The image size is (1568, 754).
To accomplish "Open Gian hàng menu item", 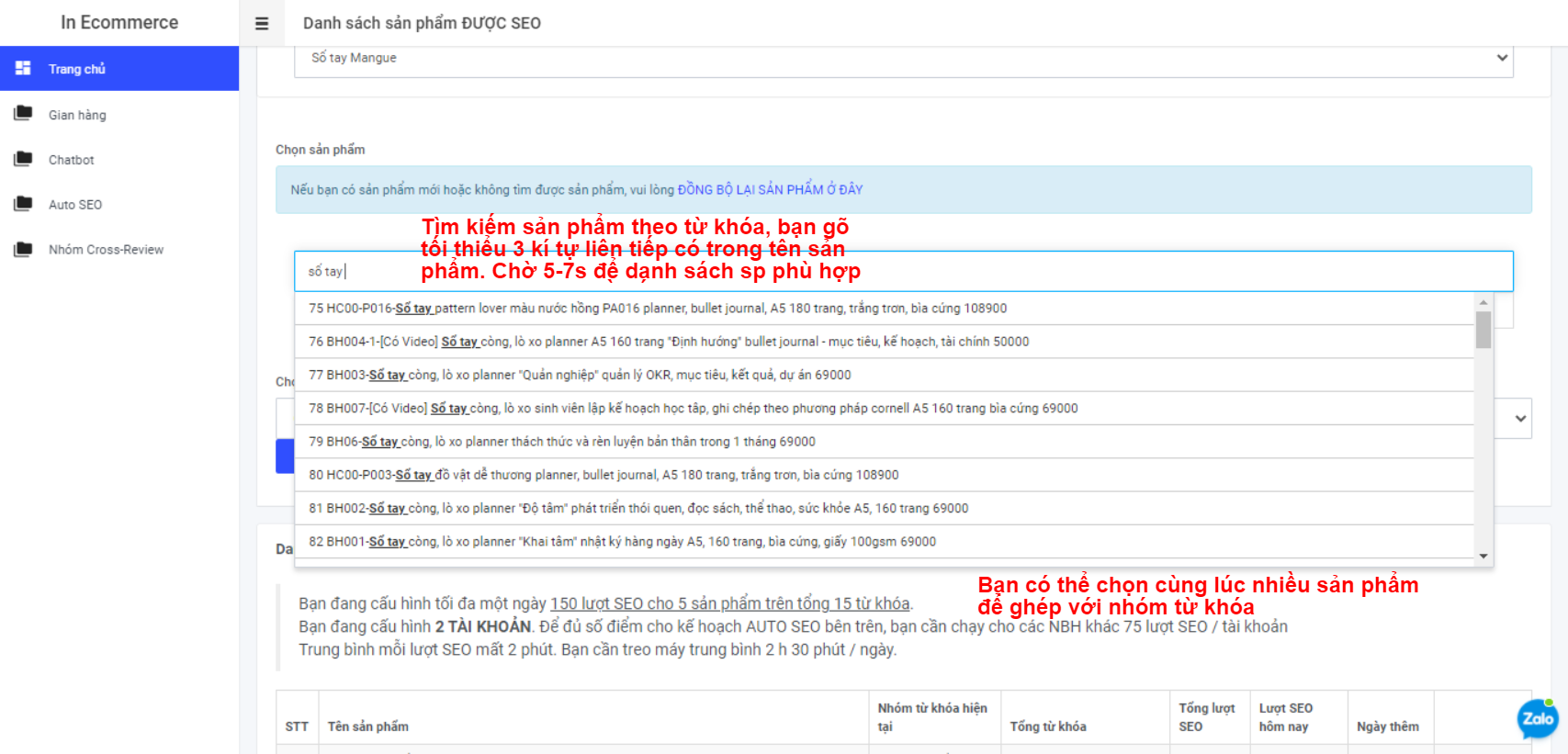I will (119, 115).
